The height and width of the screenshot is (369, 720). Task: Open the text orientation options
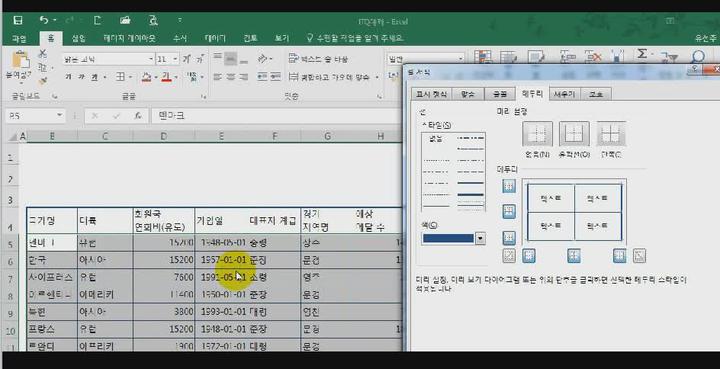click(265, 59)
